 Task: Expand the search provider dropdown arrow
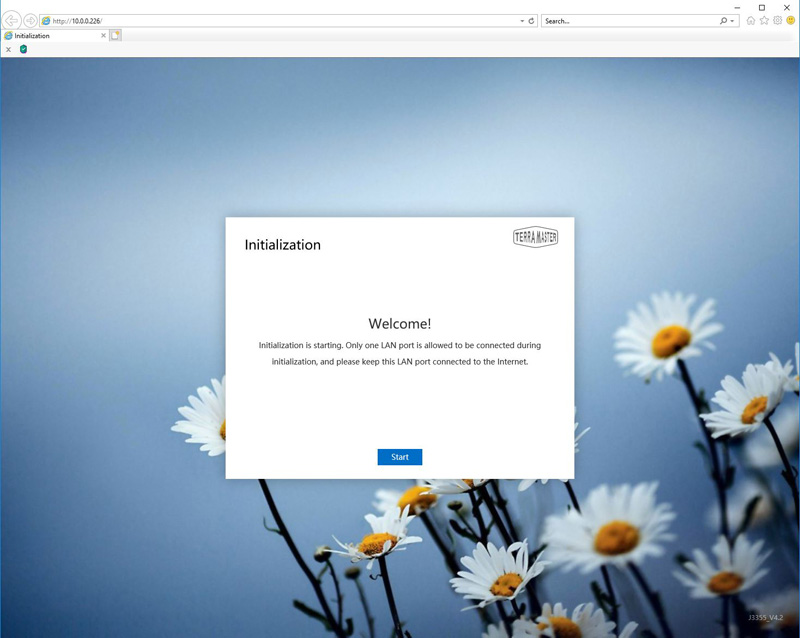732,21
